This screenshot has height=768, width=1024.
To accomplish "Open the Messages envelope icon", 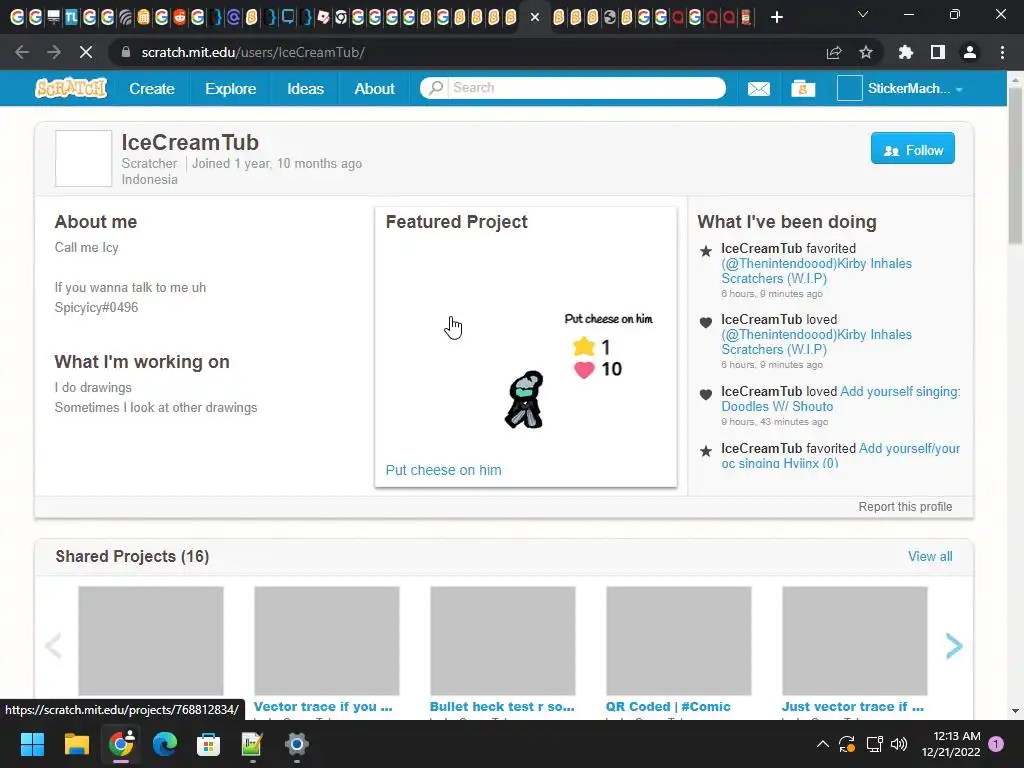I will pyautogui.click(x=758, y=88).
